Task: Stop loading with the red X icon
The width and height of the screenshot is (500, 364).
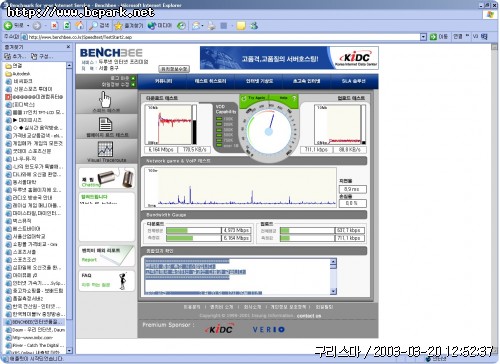Action: (x=55, y=26)
